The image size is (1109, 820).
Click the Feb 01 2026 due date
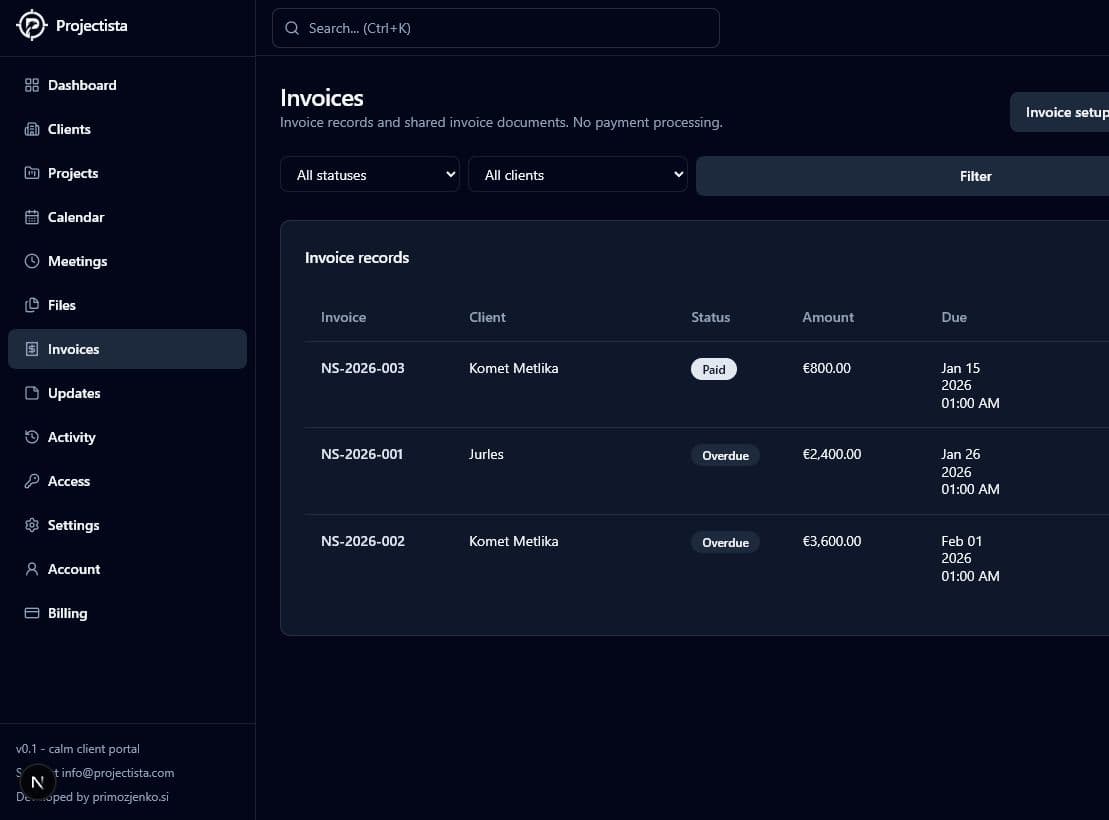tap(970, 558)
